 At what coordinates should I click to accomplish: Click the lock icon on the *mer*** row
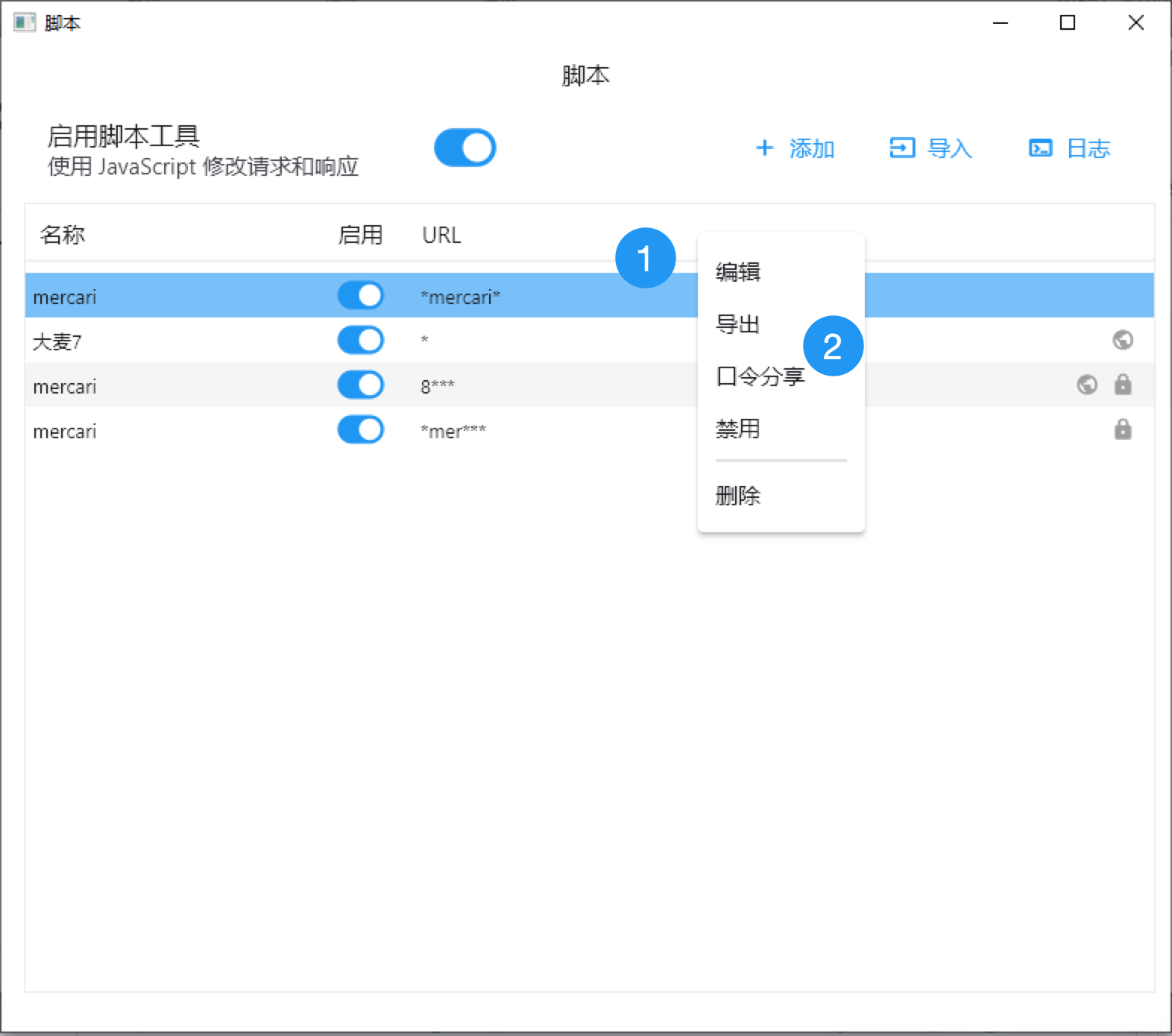click(1122, 429)
